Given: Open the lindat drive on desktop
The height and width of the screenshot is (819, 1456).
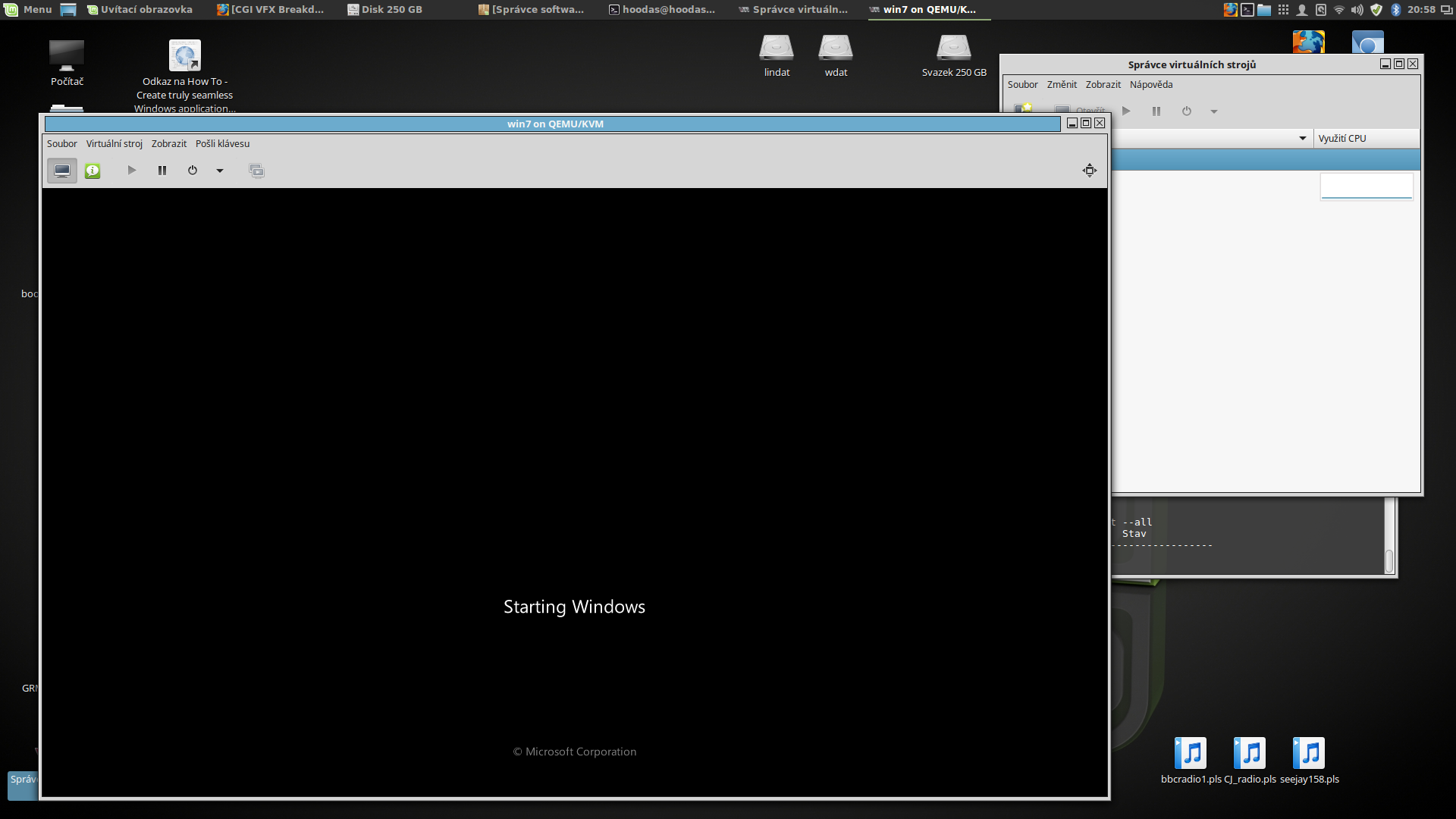Looking at the screenshot, I should pos(777,56).
